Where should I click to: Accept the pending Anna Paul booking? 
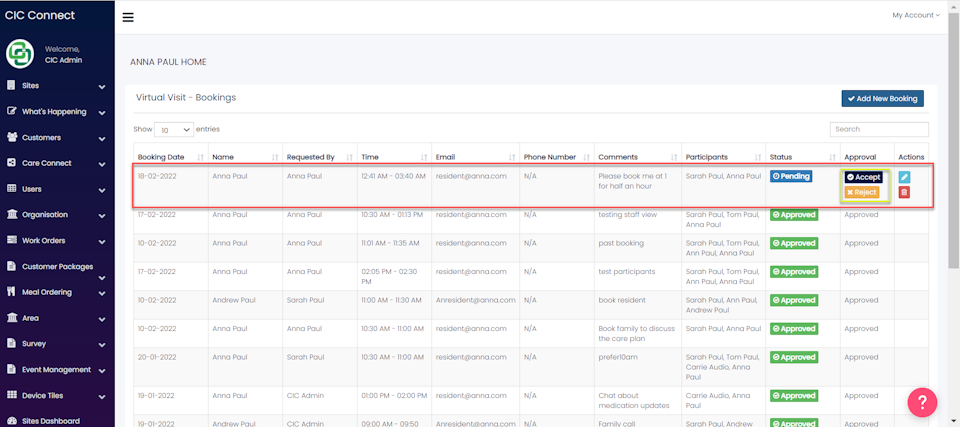pos(863,177)
